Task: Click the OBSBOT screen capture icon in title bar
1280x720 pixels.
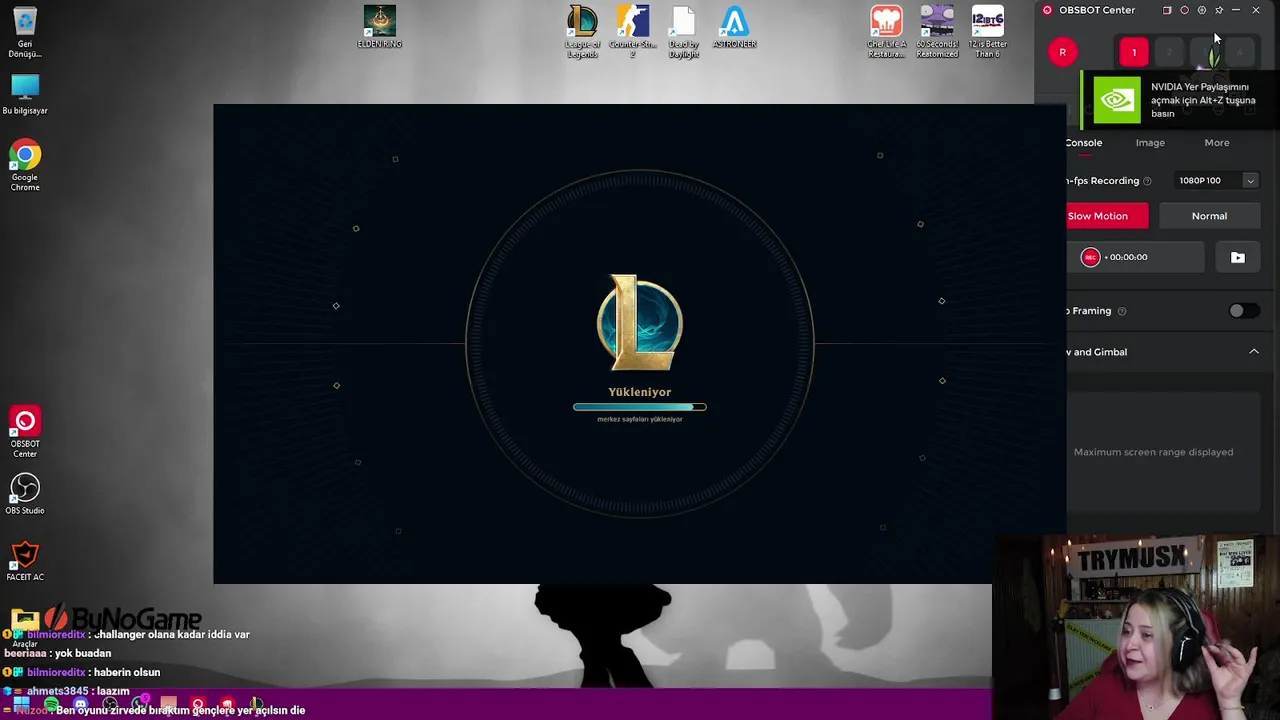Action: pos(1167,10)
